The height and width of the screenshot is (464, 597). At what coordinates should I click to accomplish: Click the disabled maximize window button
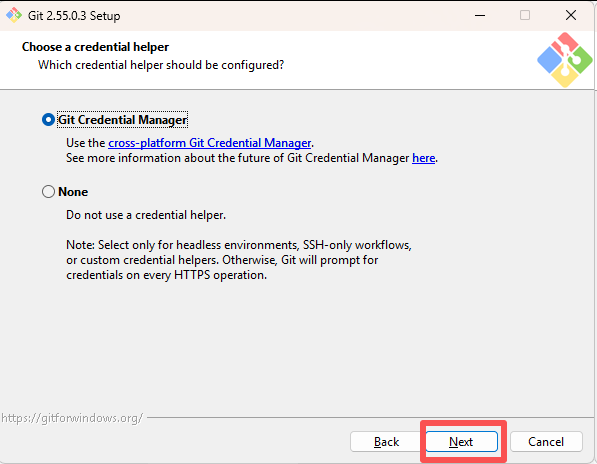point(525,15)
